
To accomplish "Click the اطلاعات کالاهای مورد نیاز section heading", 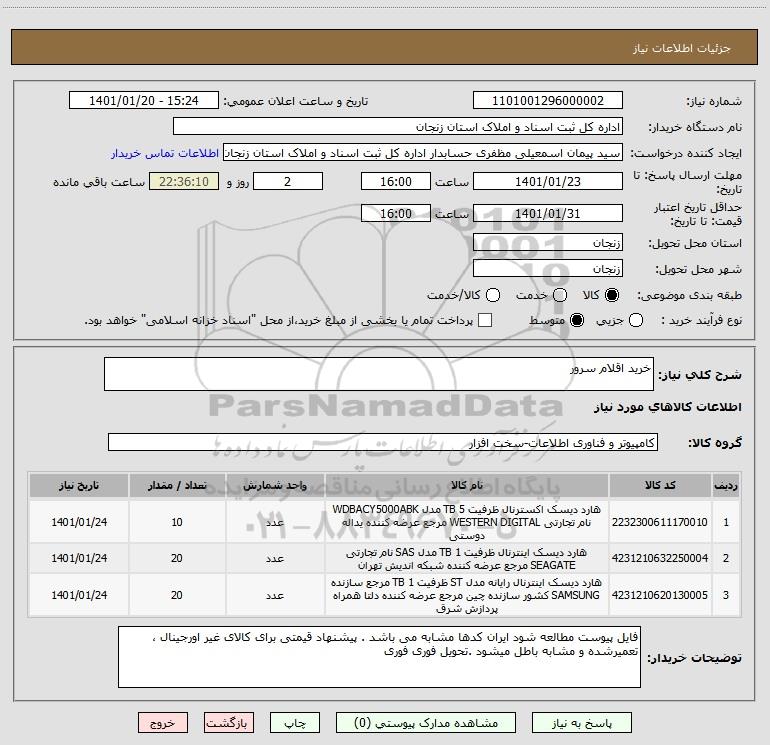I will point(668,407).
